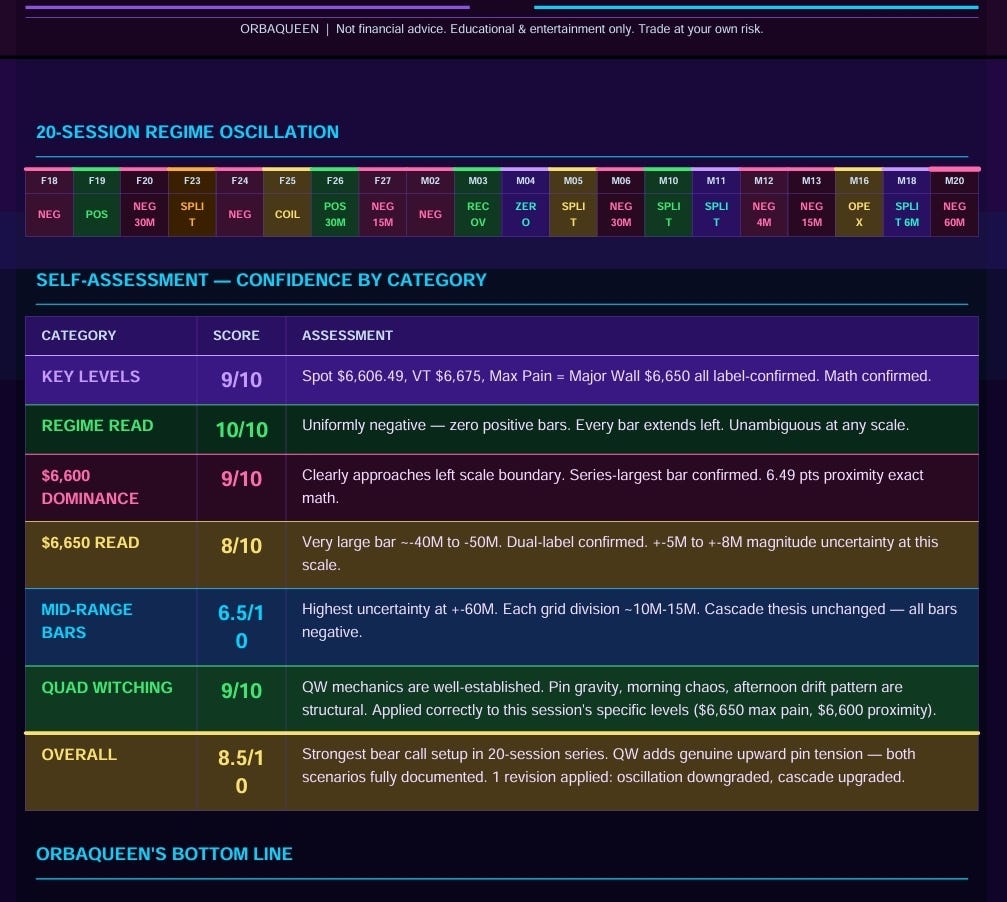Select the F27 NEG 15M session cell
The width and height of the screenshot is (1007, 902).
click(x=383, y=202)
